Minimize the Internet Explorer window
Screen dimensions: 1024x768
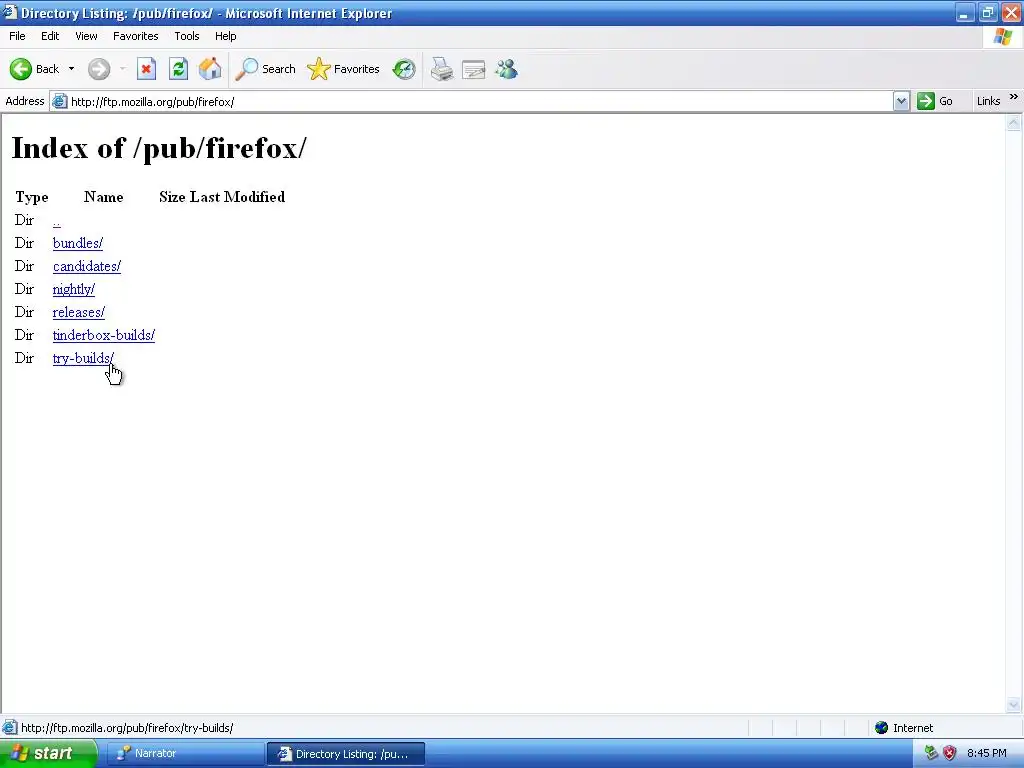coord(965,12)
